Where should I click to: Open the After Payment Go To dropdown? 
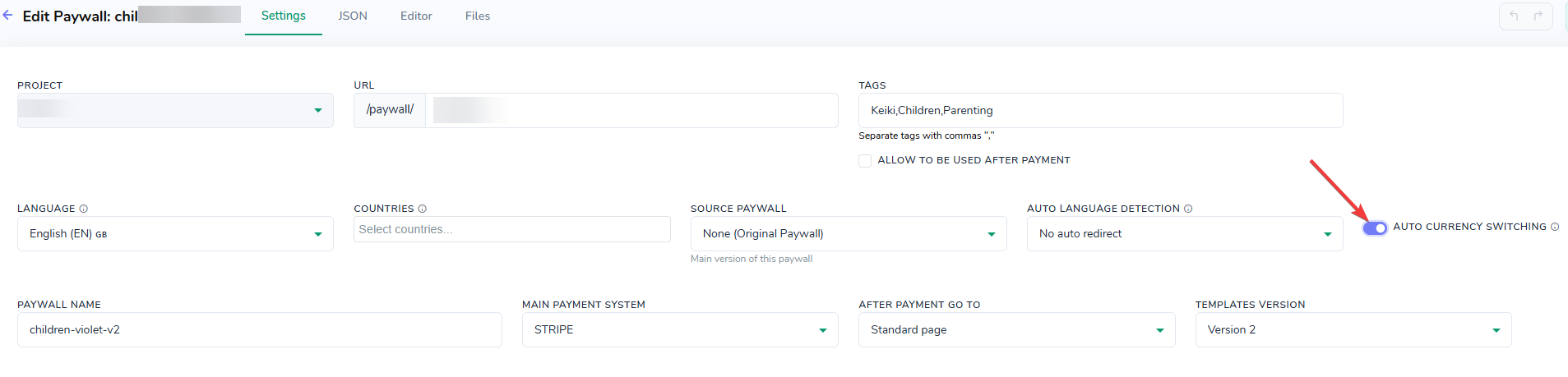tap(1017, 330)
